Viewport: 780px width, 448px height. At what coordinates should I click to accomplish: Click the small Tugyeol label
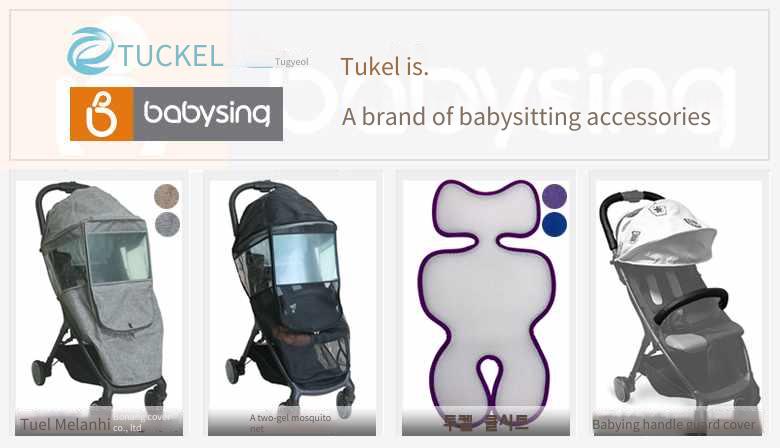292,62
